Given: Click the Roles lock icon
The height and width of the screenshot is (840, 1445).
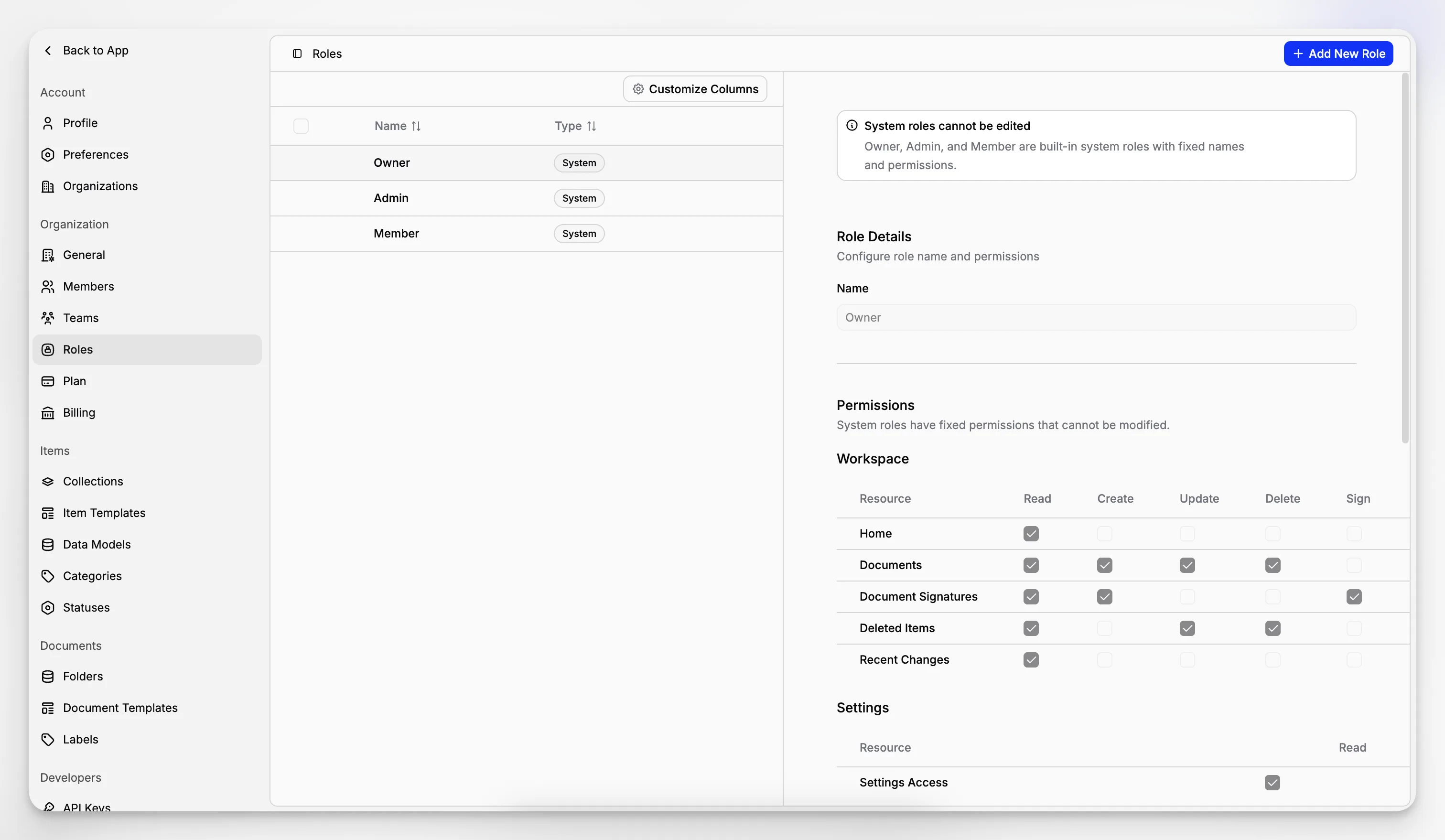Looking at the screenshot, I should (48, 350).
